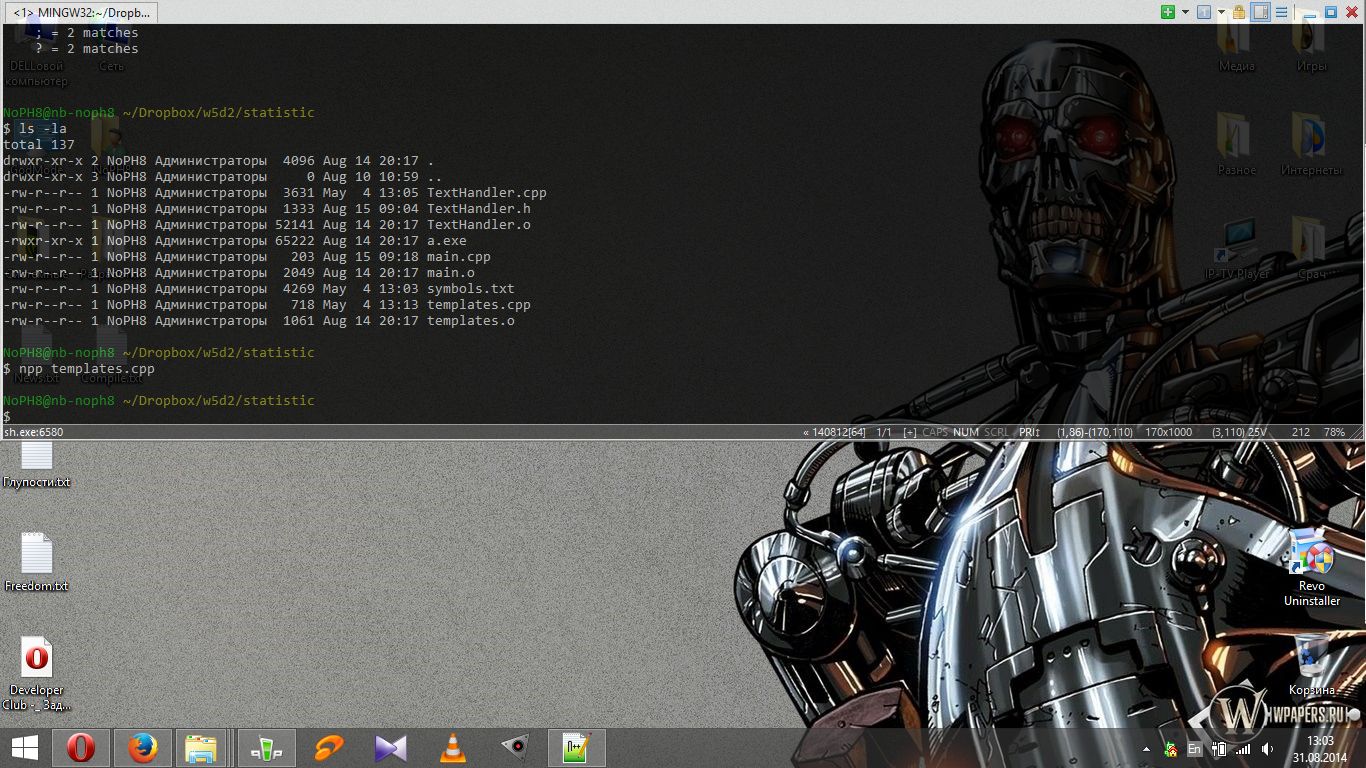This screenshot has height=768, width=1366.
Task: Click the En language indicator
Action: (x=1194, y=749)
